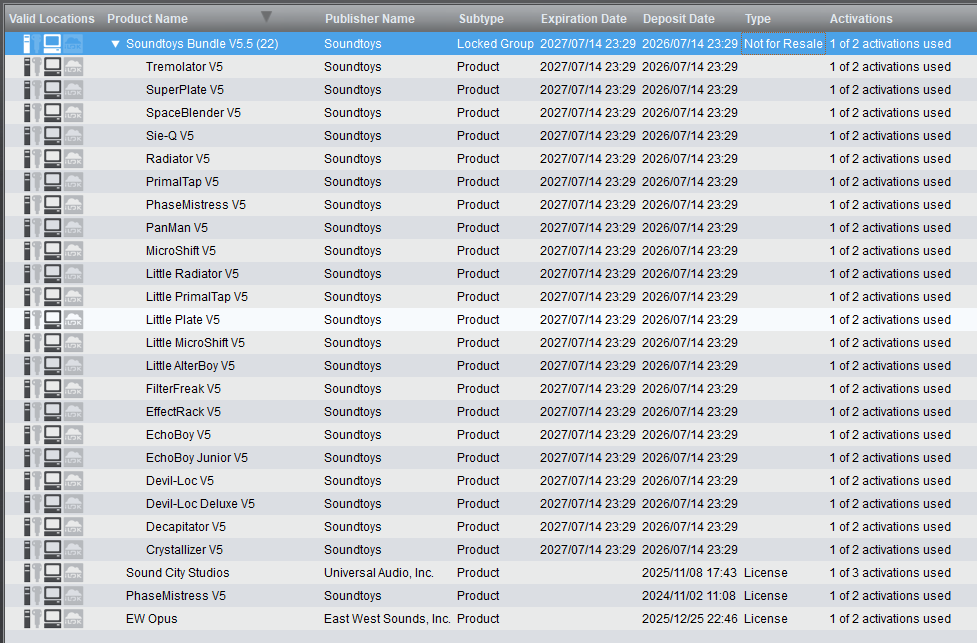977x643 pixels.
Task: Click 'East West Sounds, Inc.' publisher cell
Action: [387, 619]
